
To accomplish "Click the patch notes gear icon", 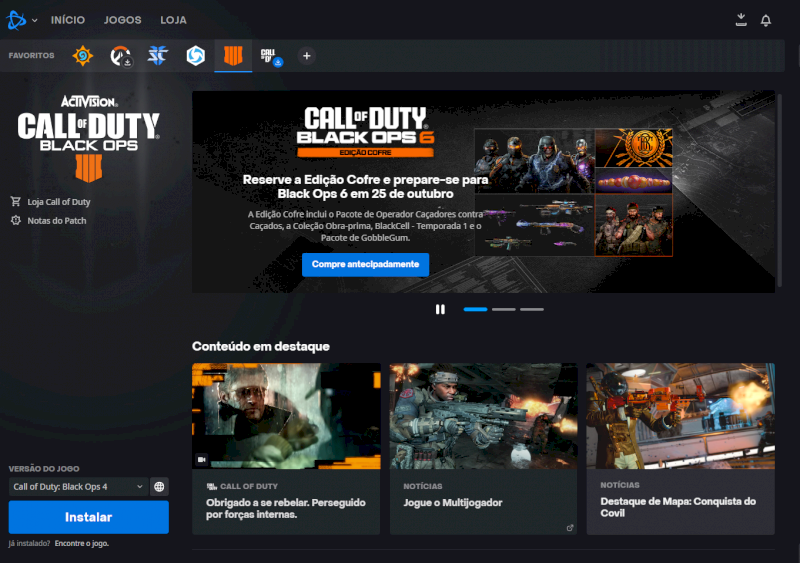I will pos(16,220).
